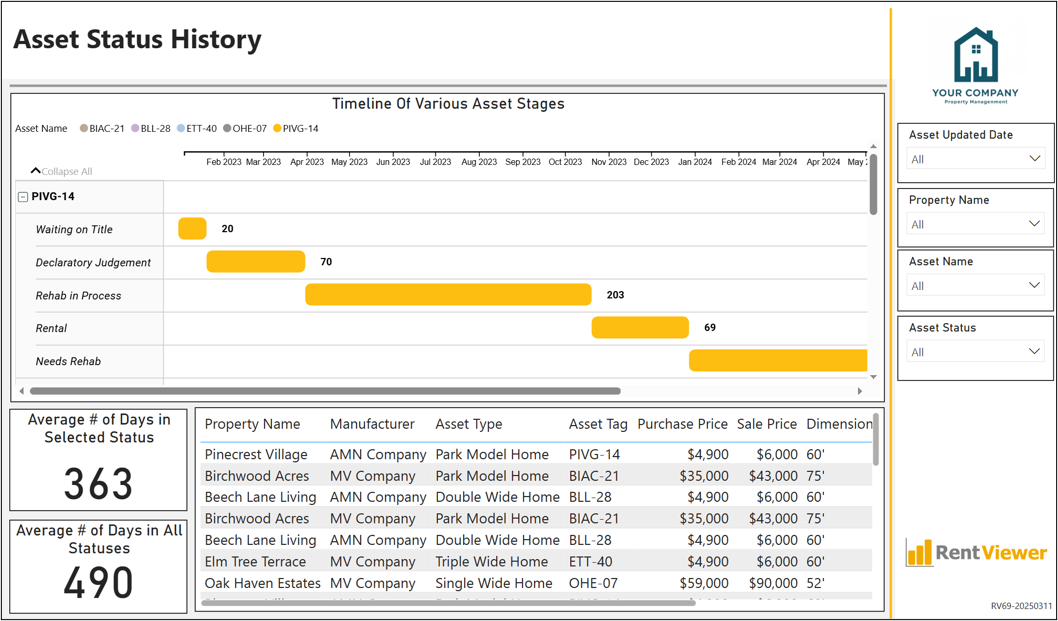Click Pinecrest Village table cell
The height and width of the screenshot is (621, 1058).
coord(256,454)
